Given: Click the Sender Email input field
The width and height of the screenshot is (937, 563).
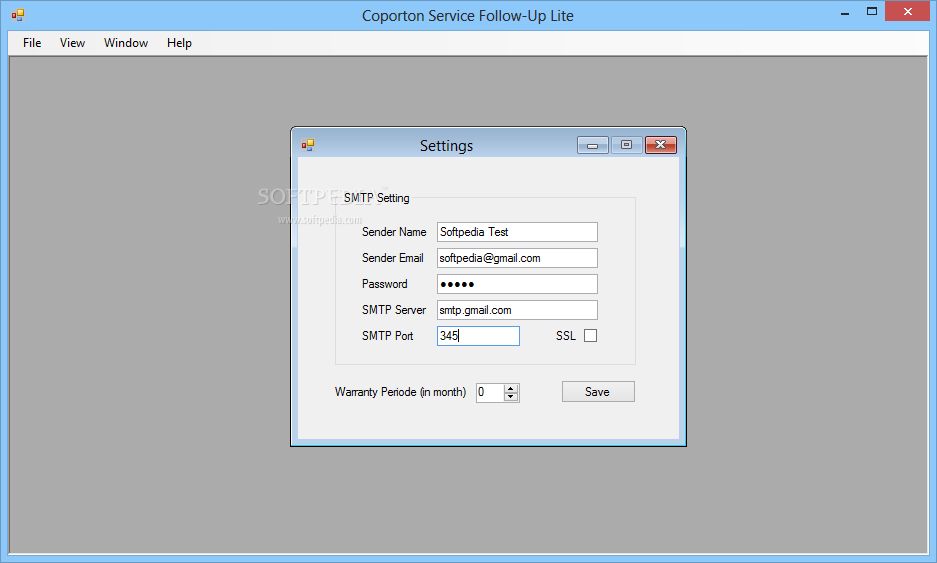Looking at the screenshot, I should click(x=517, y=258).
